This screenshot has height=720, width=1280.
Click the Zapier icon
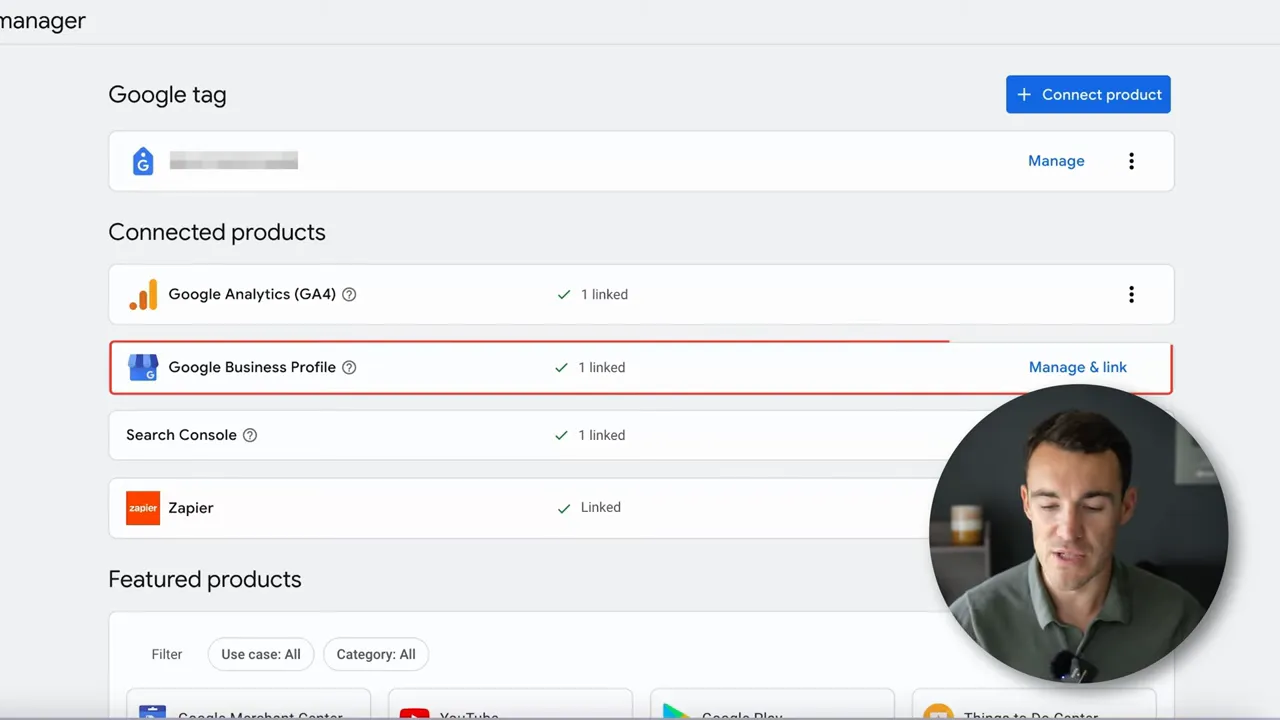pyautogui.click(x=143, y=508)
